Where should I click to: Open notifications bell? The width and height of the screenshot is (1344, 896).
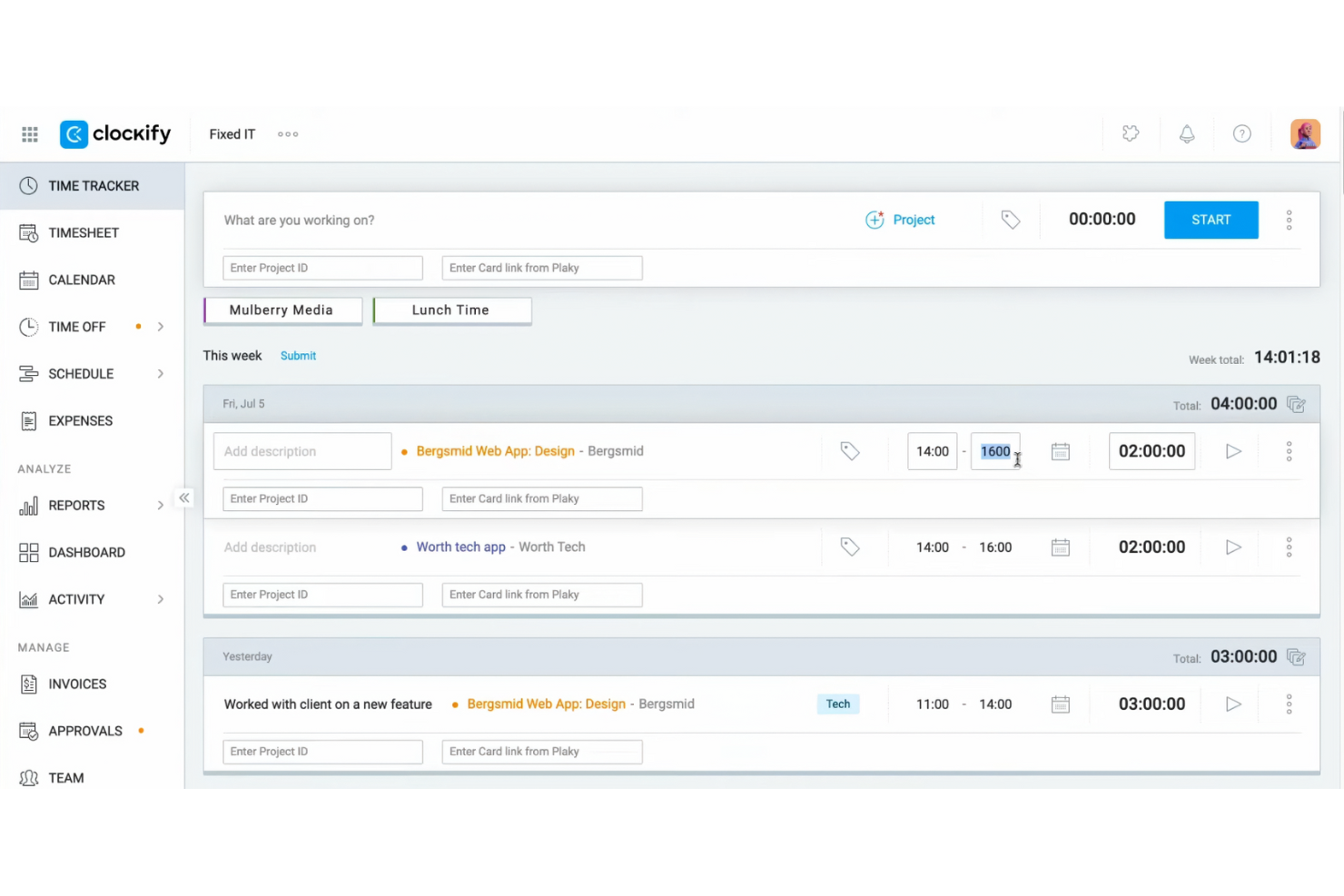pyautogui.click(x=1187, y=134)
